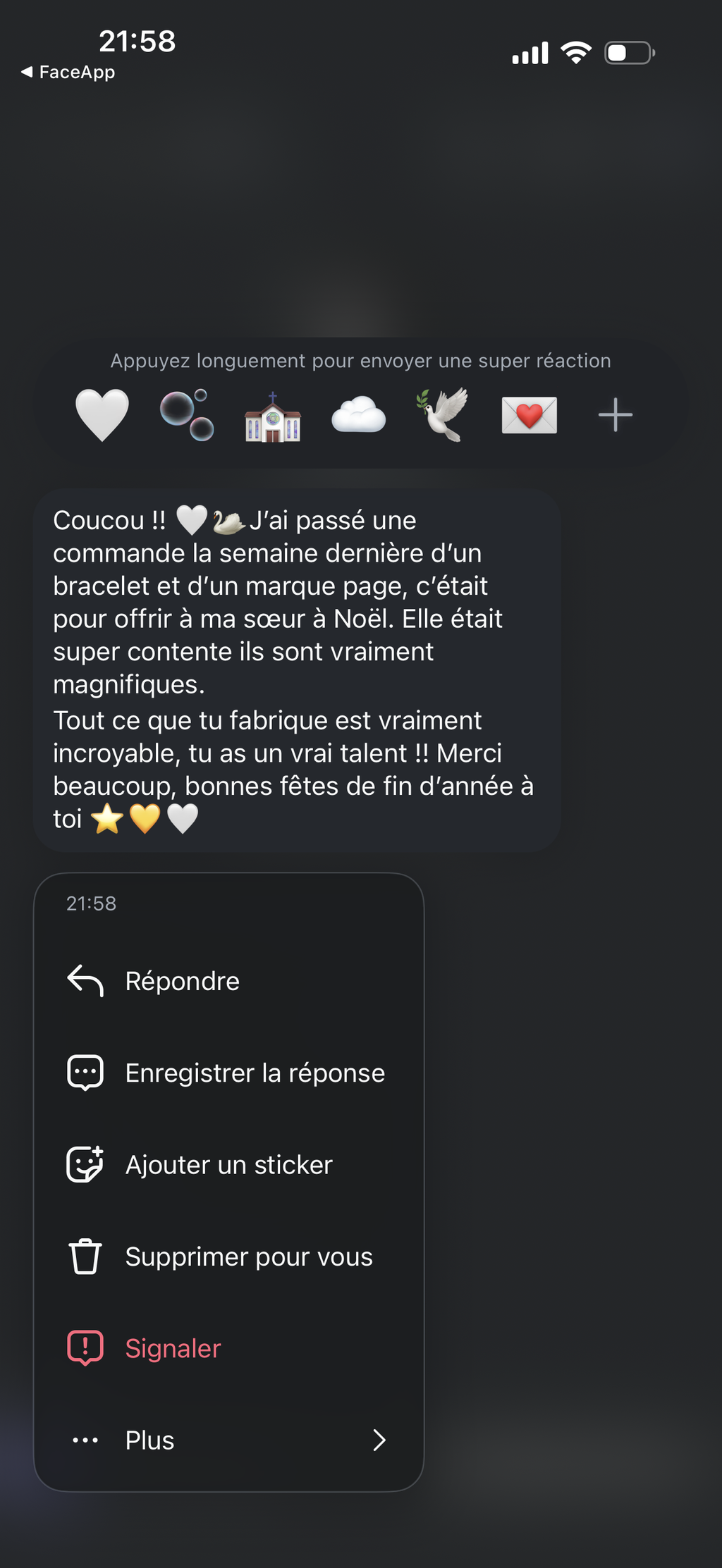Select Ajouter un sticker option
The width and height of the screenshot is (722, 1568).
click(229, 1165)
